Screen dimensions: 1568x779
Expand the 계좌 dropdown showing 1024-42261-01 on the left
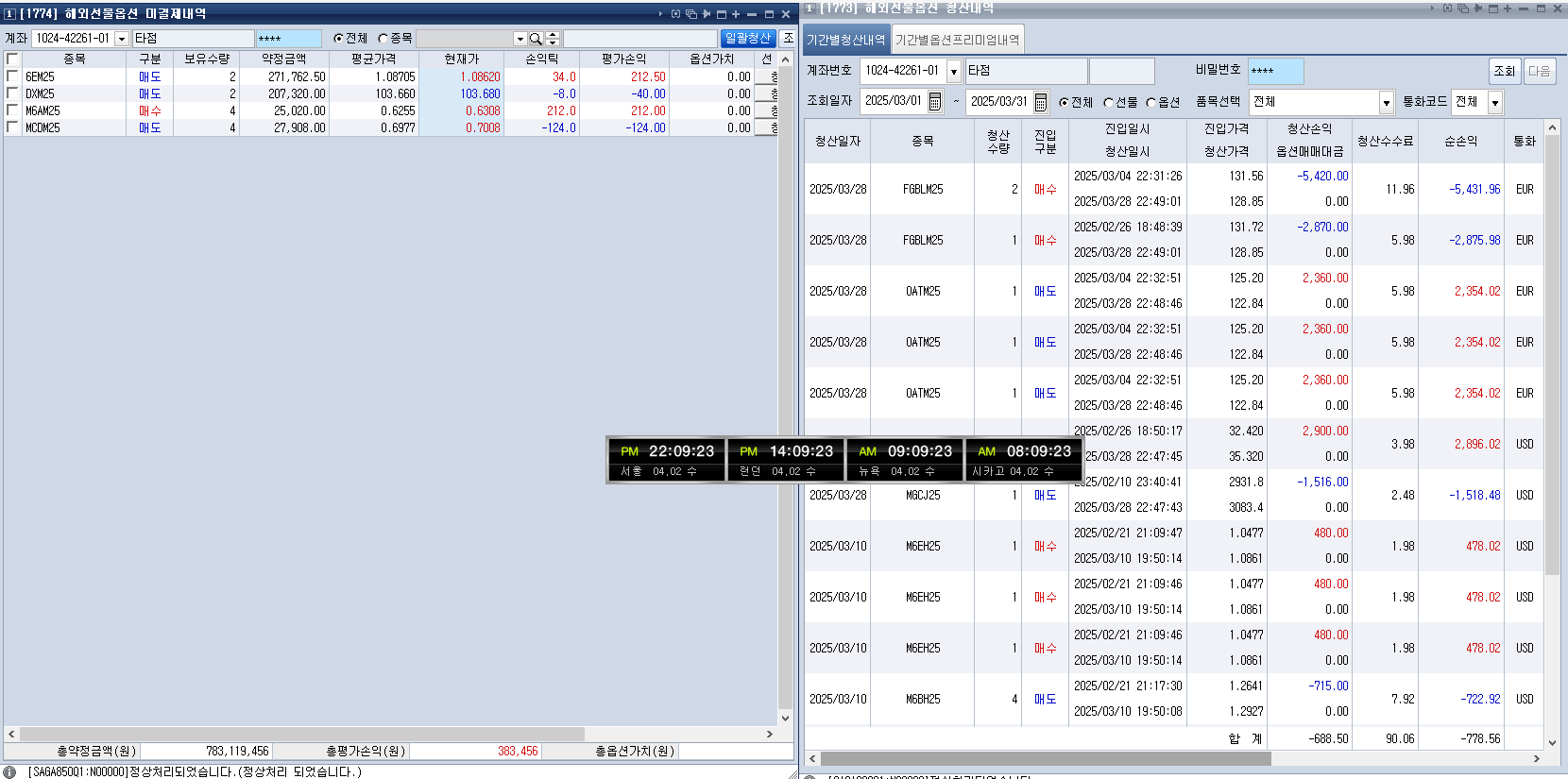click(x=122, y=39)
